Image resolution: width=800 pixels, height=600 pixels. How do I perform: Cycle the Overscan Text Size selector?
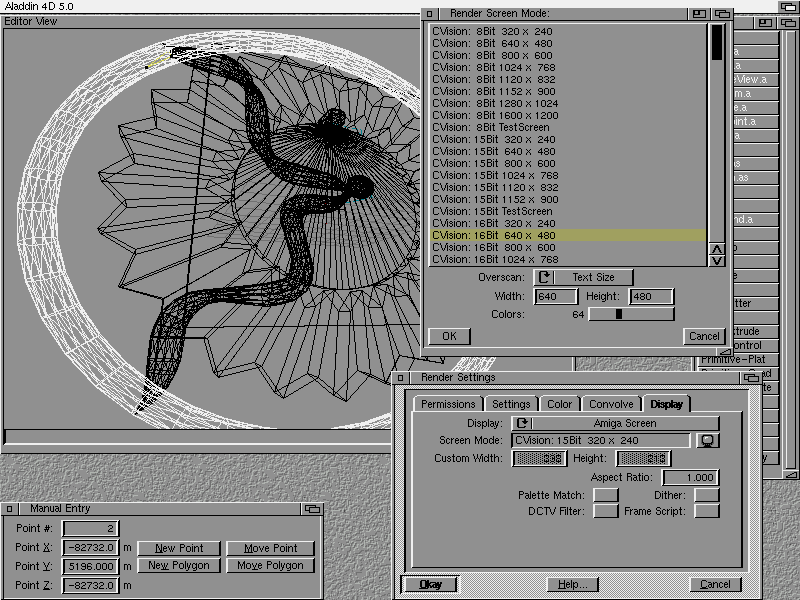(x=593, y=277)
